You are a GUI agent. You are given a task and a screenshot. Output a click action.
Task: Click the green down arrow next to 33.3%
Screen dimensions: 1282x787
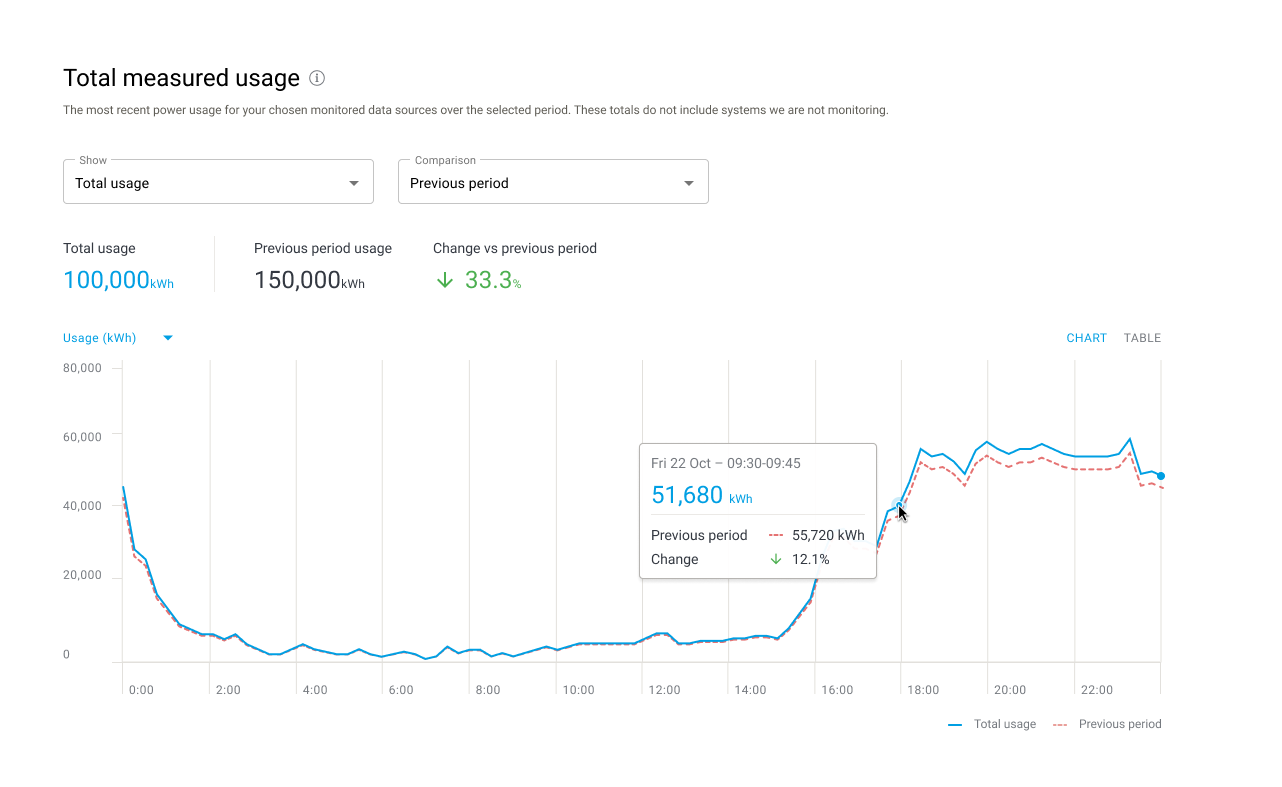coord(445,281)
